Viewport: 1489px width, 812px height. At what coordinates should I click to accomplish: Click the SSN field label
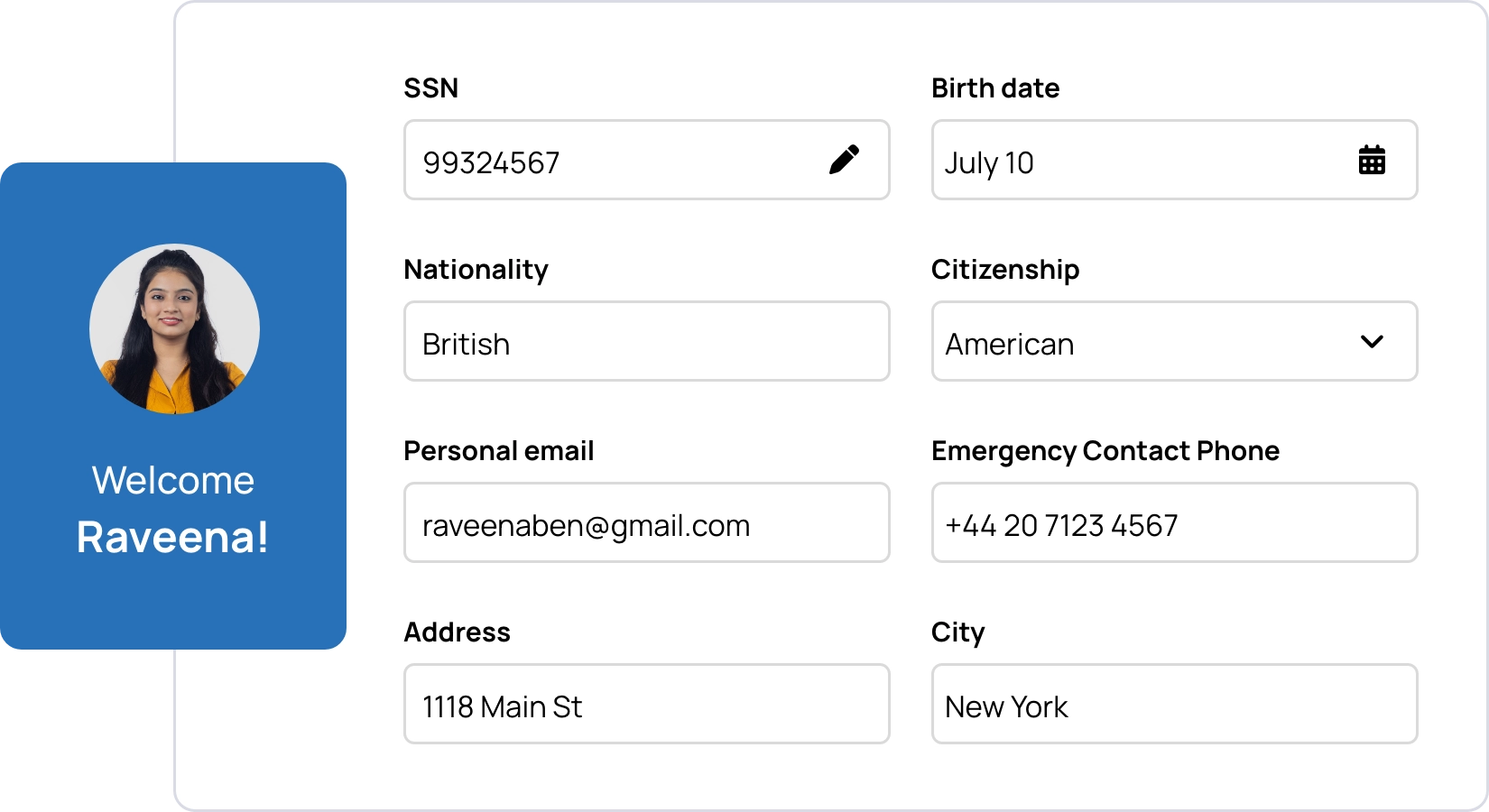tap(430, 88)
